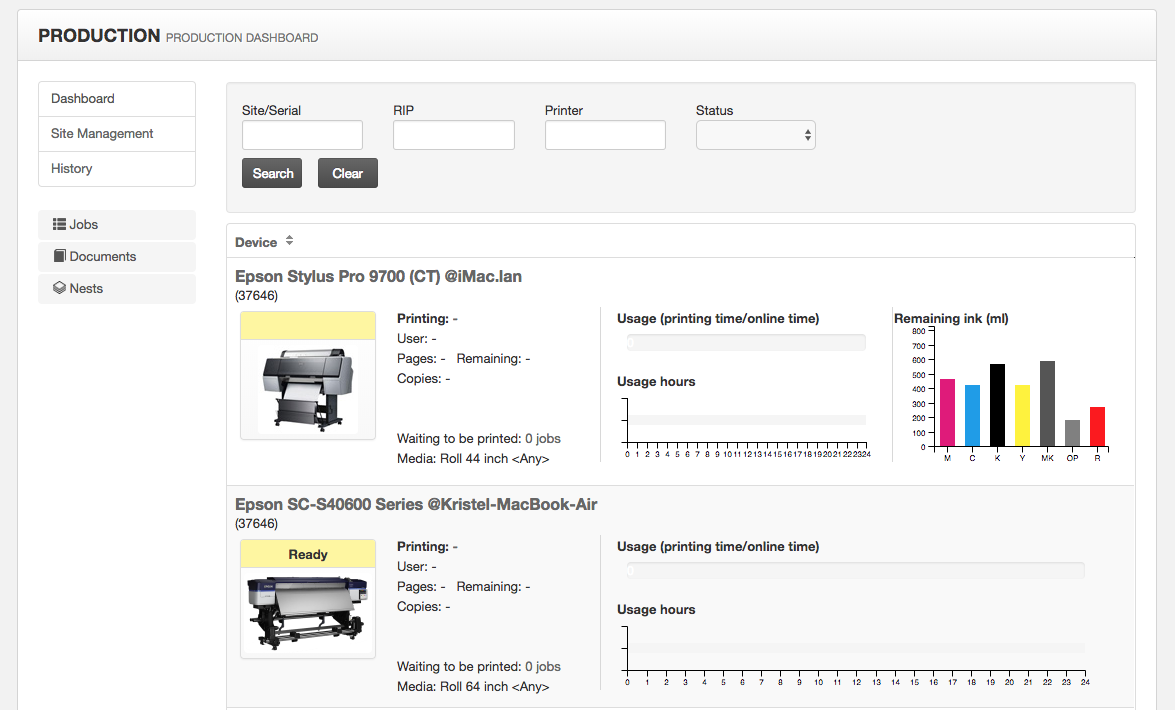1175x710 pixels.
Task: Select the Jobs list icon in sidebar
Action: [x=60, y=224]
